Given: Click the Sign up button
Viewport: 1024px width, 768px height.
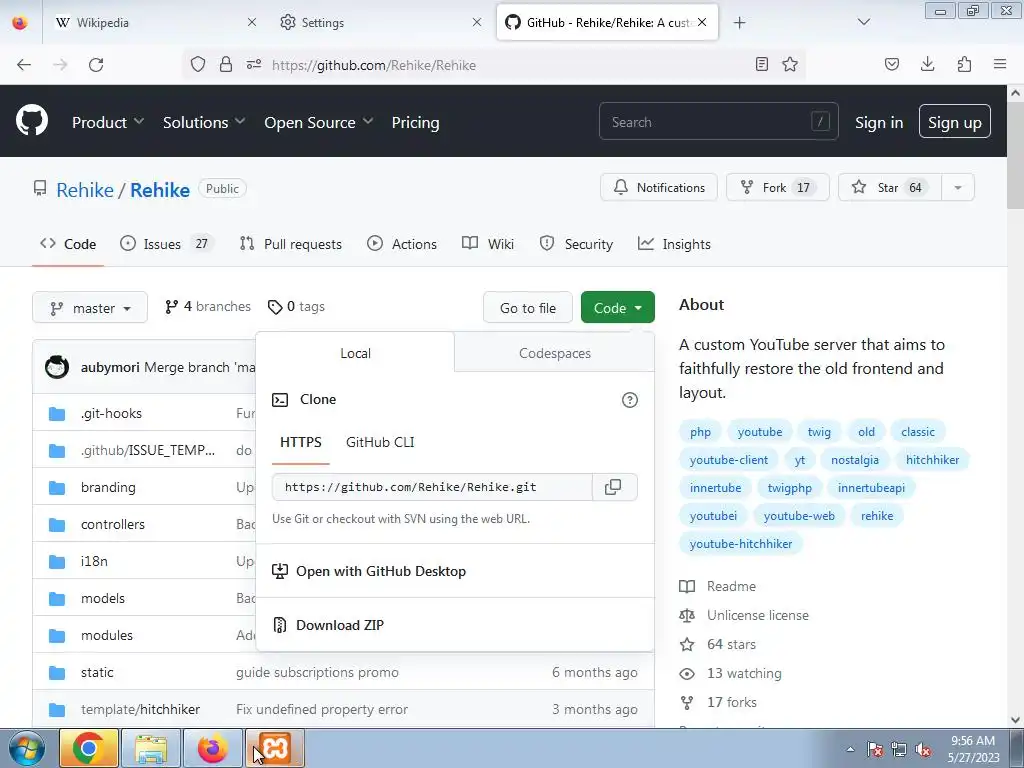Looking at the screenshot, I should pos(954,122).
